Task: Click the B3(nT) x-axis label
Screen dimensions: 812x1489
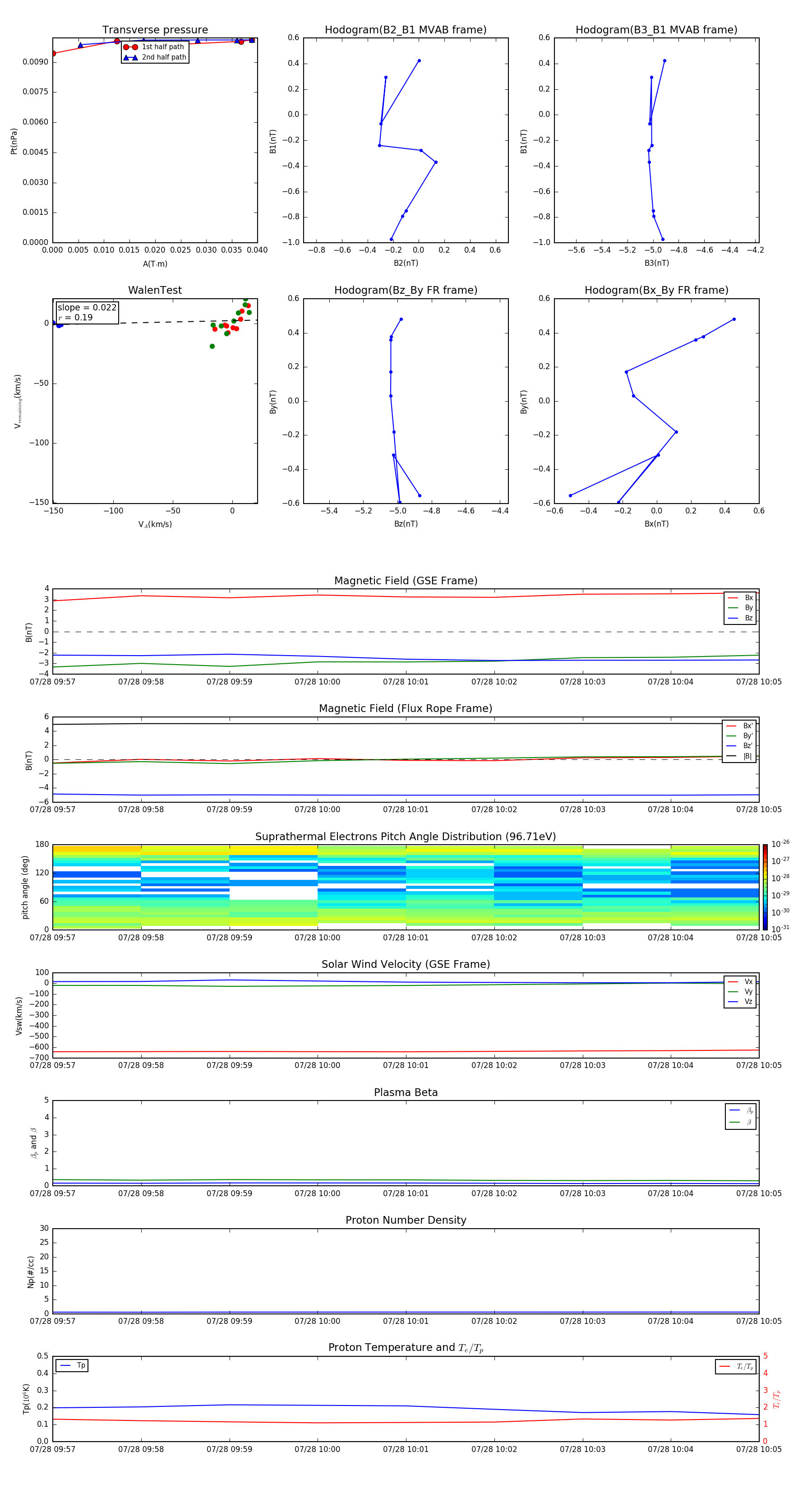Action: tap(656, 263)
